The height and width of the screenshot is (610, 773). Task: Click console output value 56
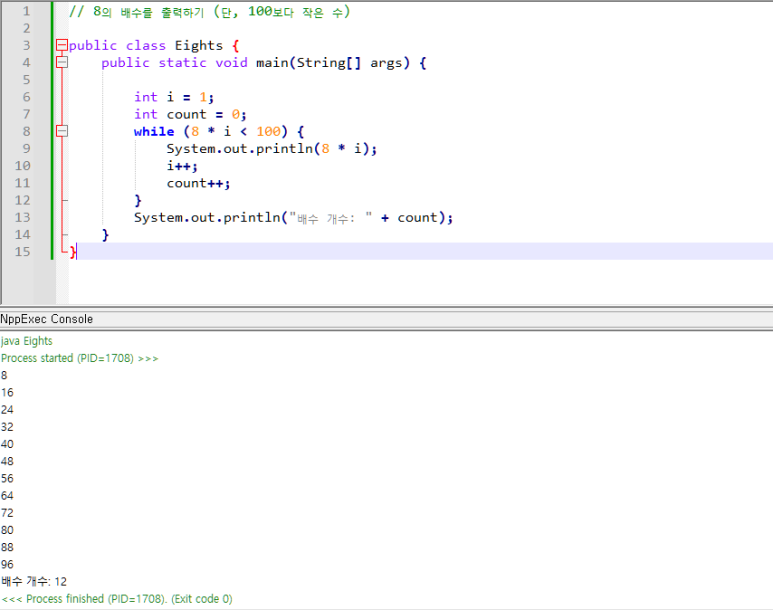7,479
